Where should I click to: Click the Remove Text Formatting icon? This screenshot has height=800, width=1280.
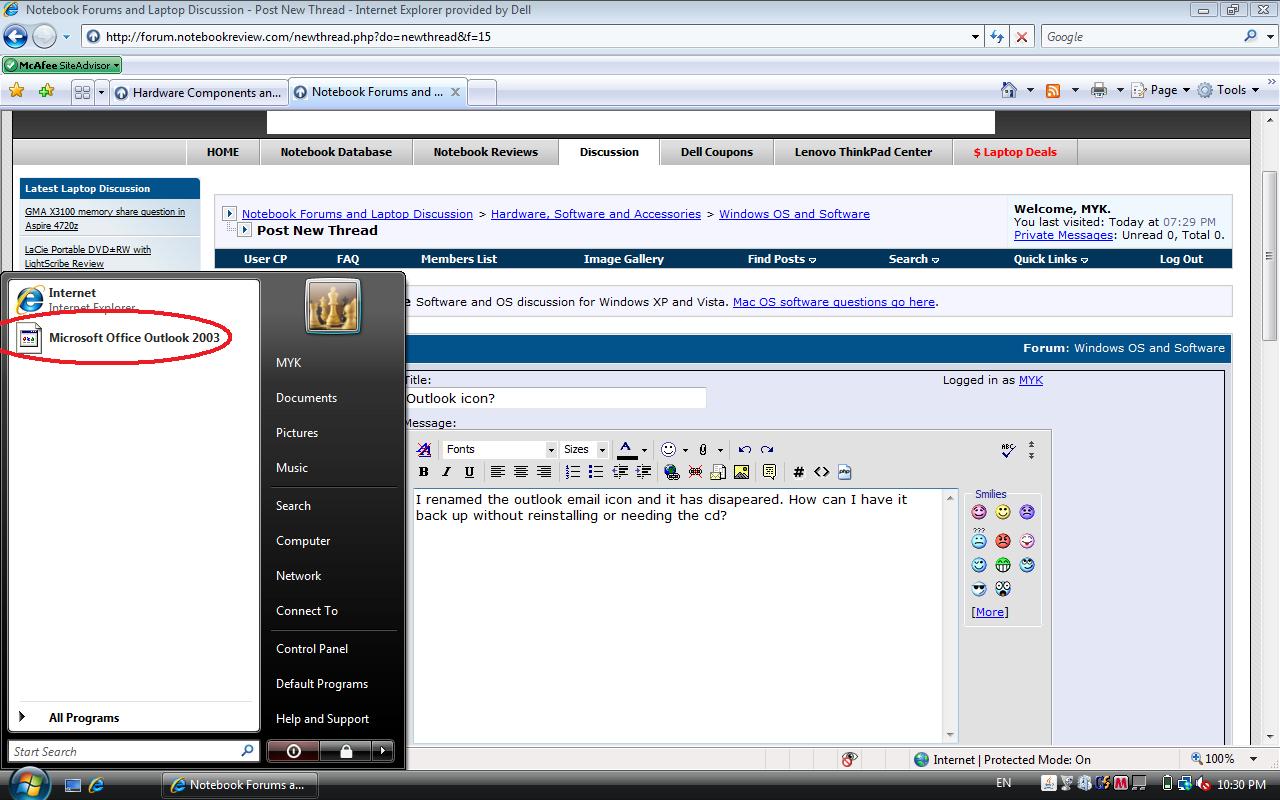point(424,449)
